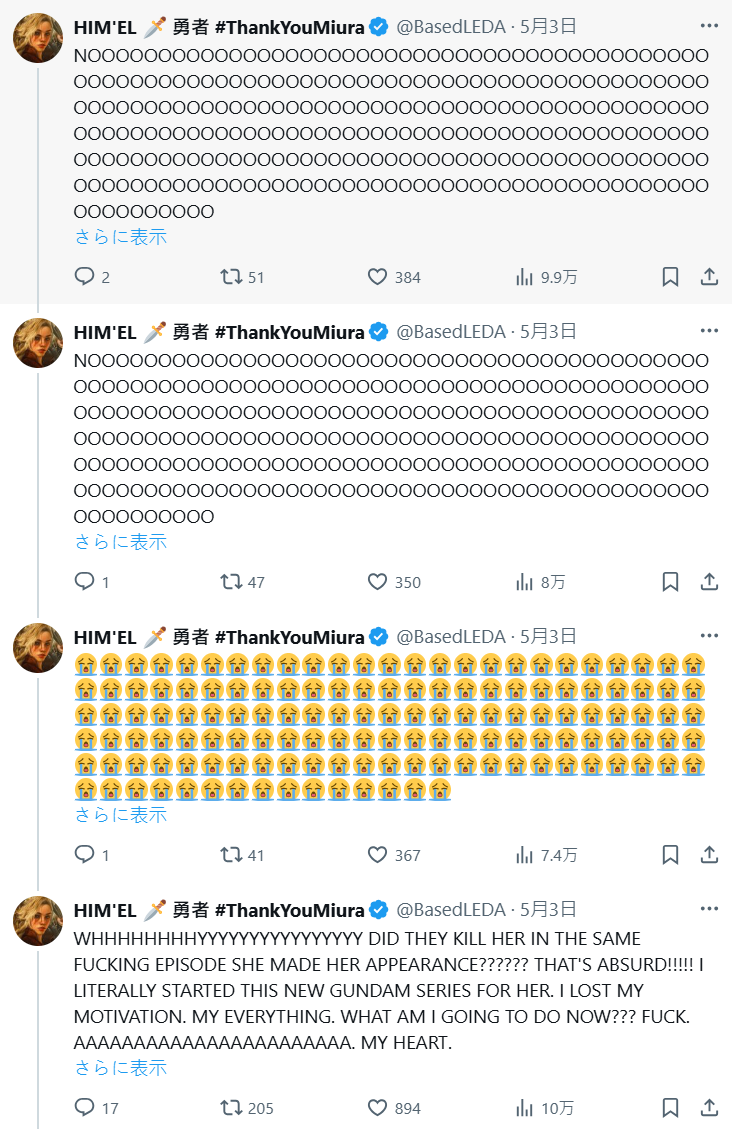Bookmark the crying emoji tweet
Screen dimensions: 732x1129
pos(670,855)
